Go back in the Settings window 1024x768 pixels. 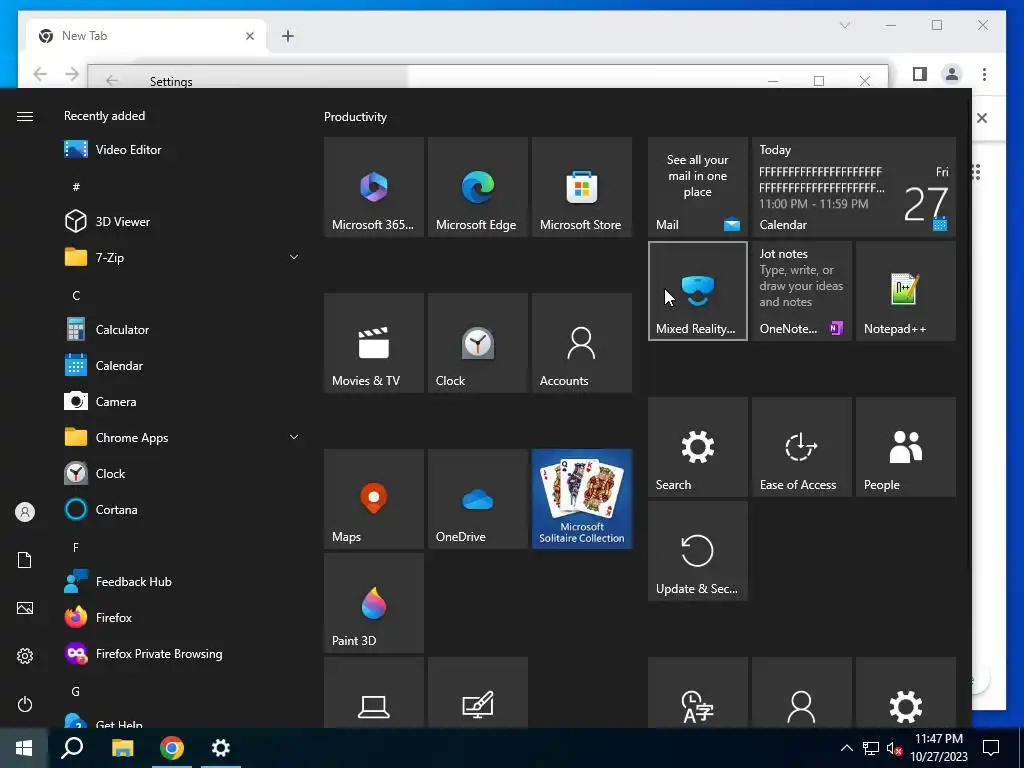[112, 80]
